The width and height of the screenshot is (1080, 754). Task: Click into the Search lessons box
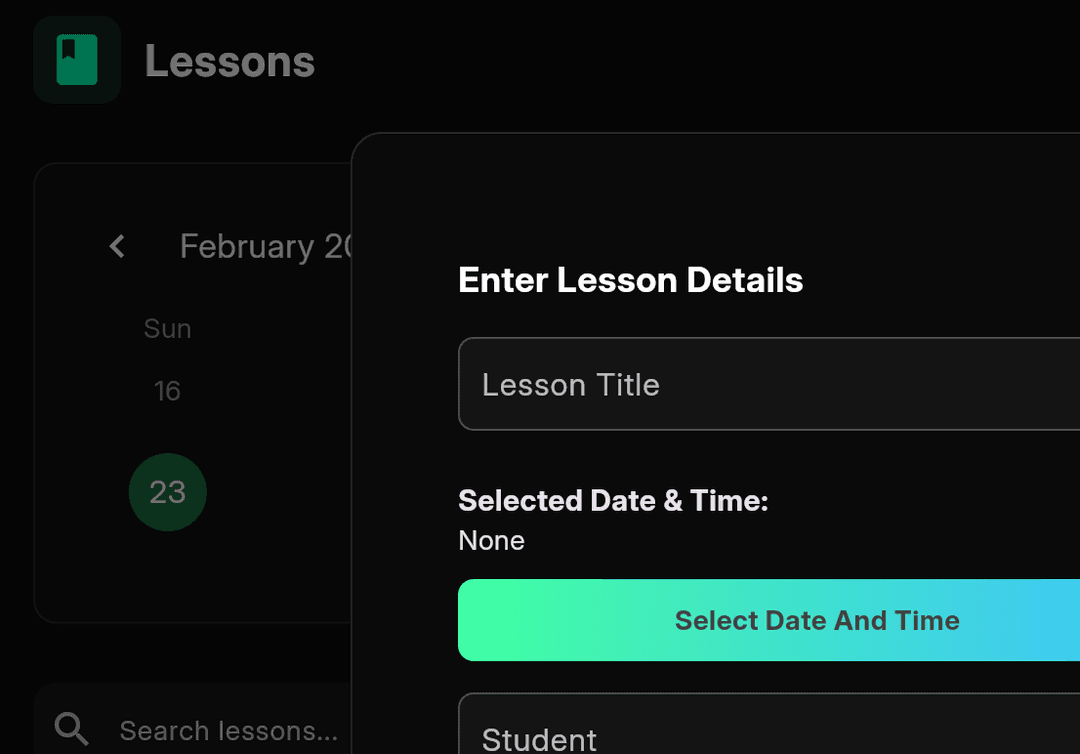click(x=230, y=731)
